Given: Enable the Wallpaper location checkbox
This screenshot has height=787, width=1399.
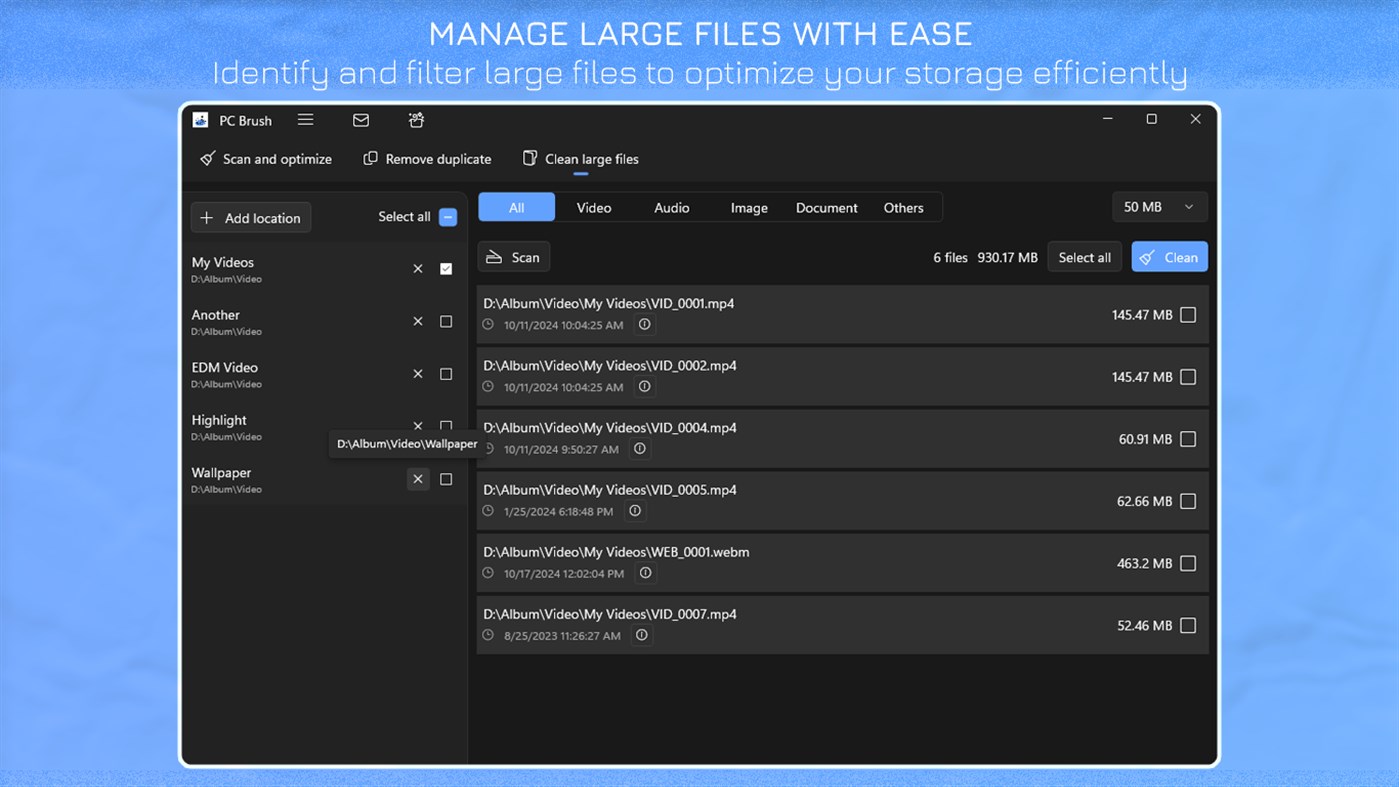Looking at the screenshot, I should click(446, 479).
